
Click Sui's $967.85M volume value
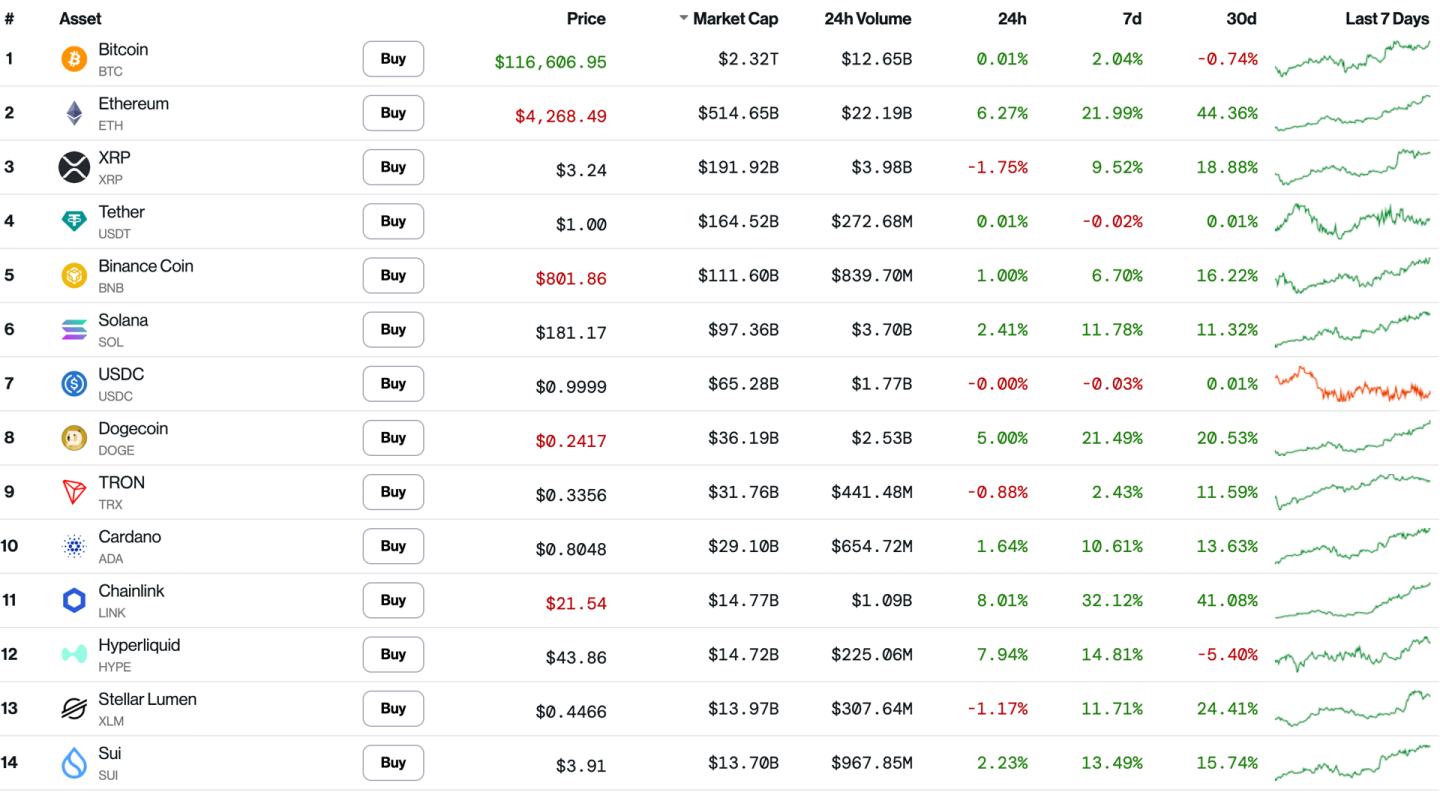click(x=871, y=762)
